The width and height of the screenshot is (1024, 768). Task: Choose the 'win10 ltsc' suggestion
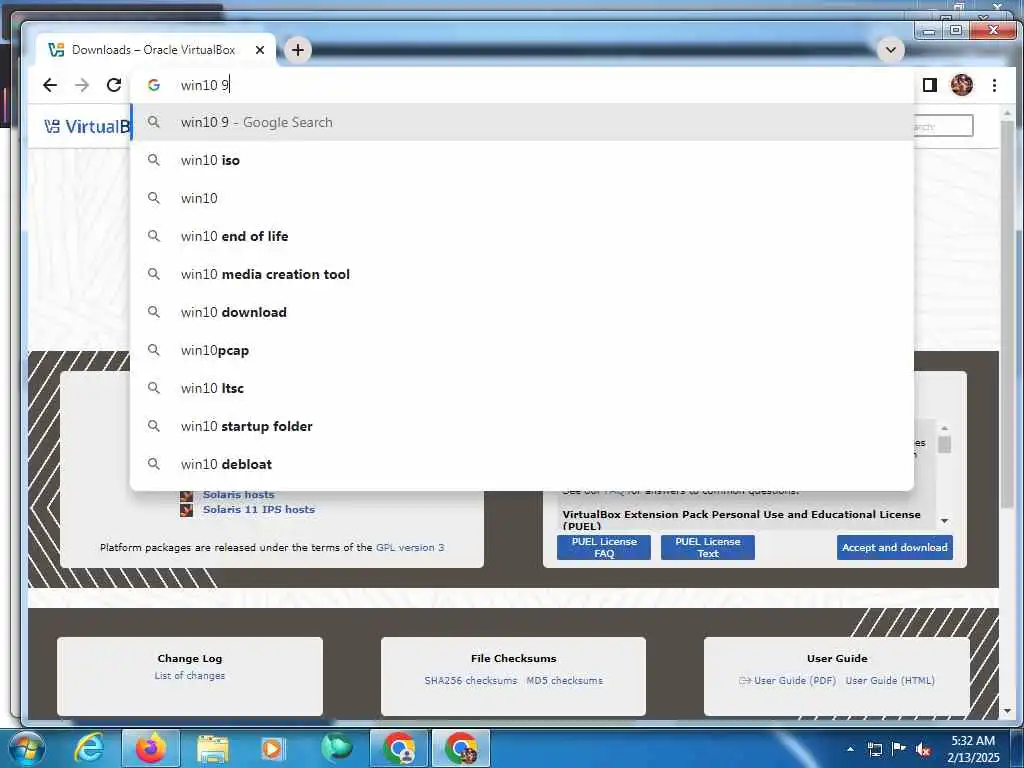click(x=522, y=388)
